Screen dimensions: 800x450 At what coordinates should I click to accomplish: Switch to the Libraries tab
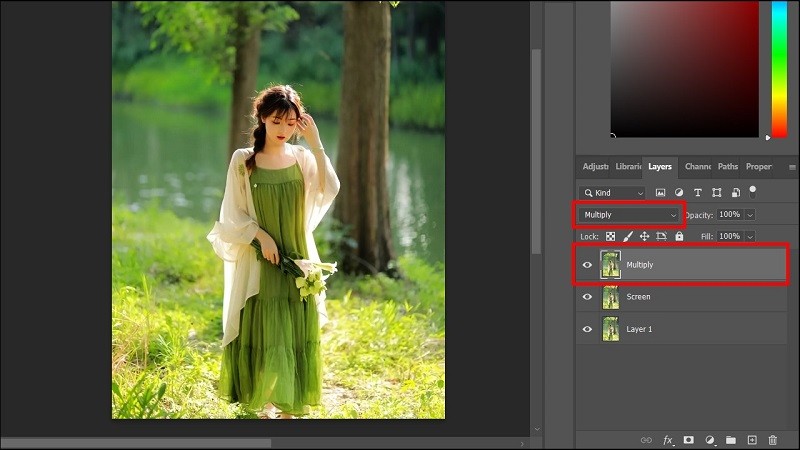[628, 166]
